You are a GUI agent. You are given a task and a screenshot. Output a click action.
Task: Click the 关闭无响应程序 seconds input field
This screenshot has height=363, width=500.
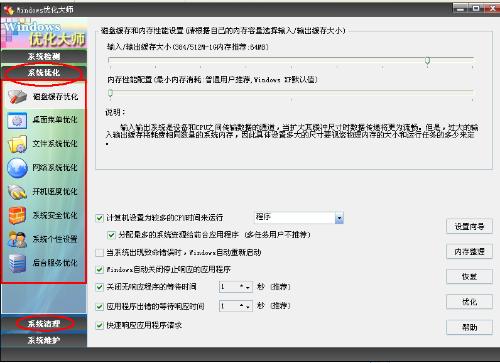coord(229,287)
